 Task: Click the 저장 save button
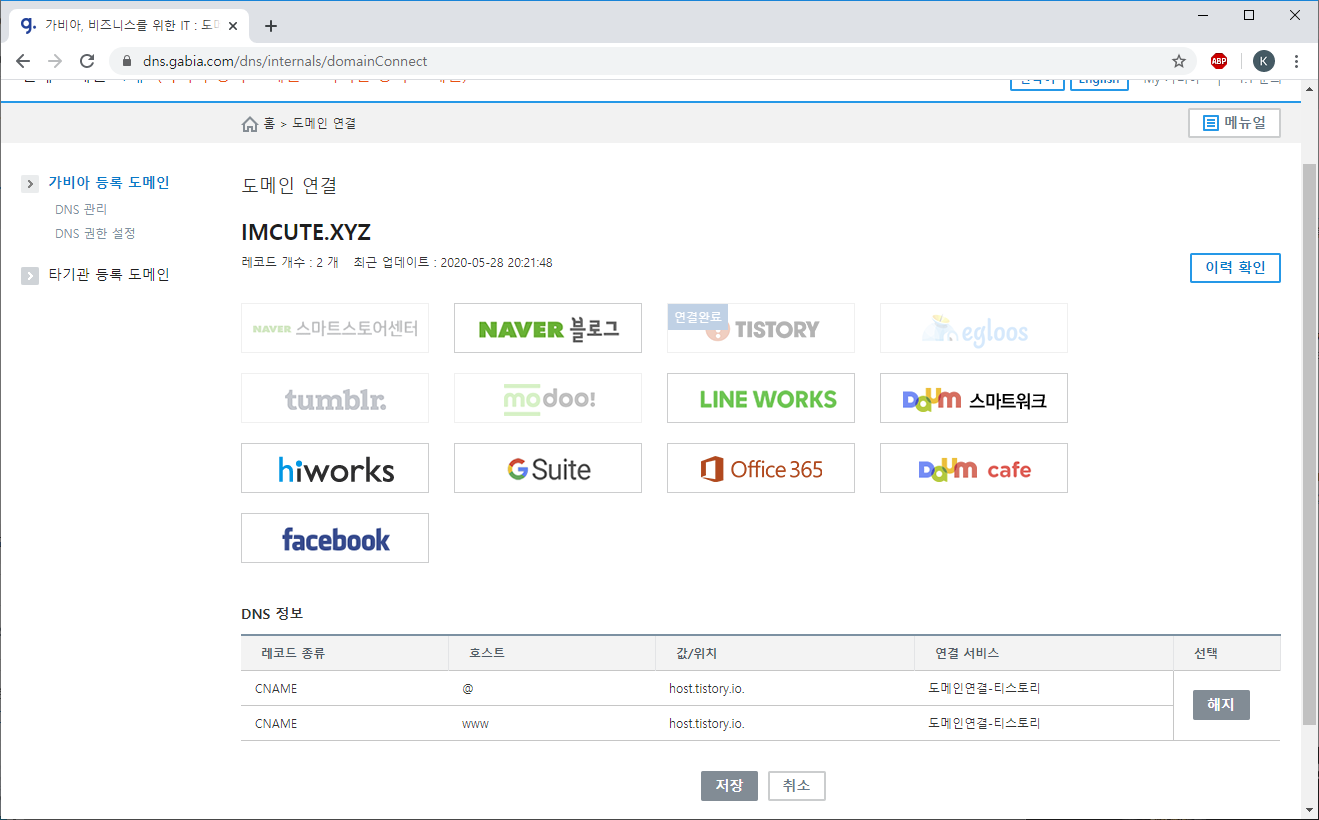coord(729,786)
